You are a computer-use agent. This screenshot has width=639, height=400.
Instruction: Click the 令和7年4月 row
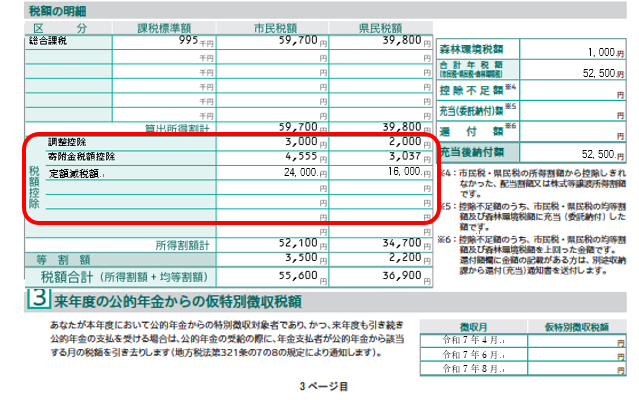point(523,340)
